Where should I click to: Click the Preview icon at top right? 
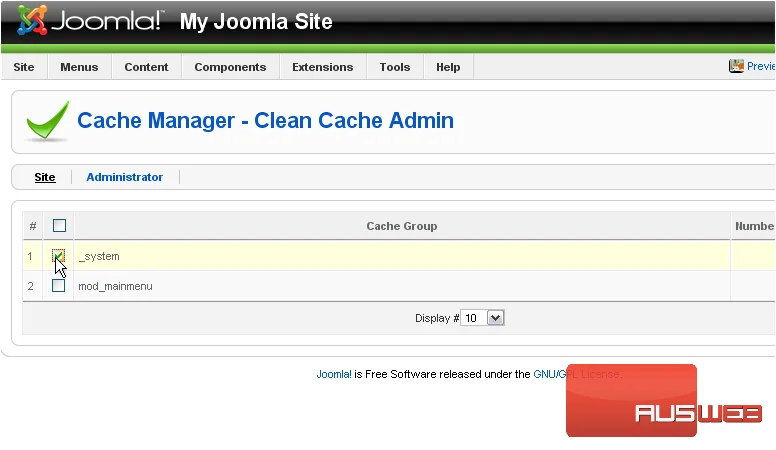click(x=736, y=66)
